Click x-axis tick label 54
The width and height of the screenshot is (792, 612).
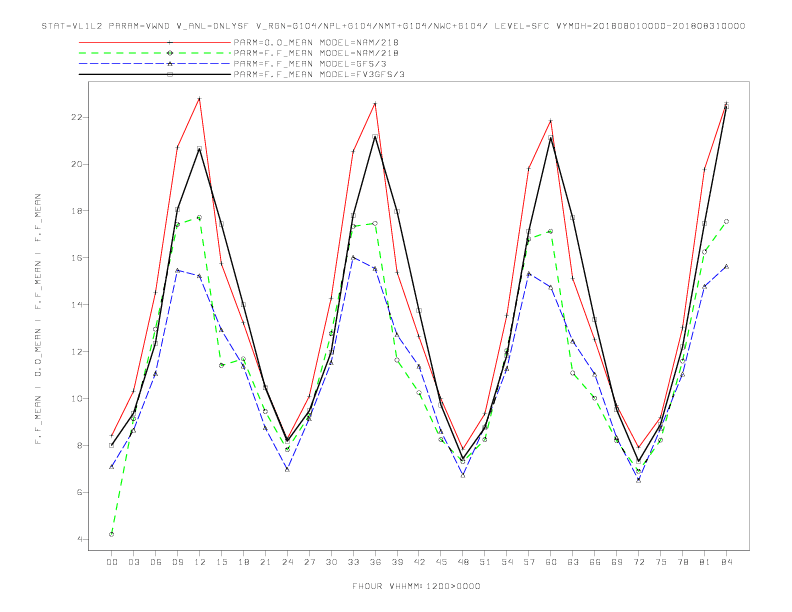[507, 562]
